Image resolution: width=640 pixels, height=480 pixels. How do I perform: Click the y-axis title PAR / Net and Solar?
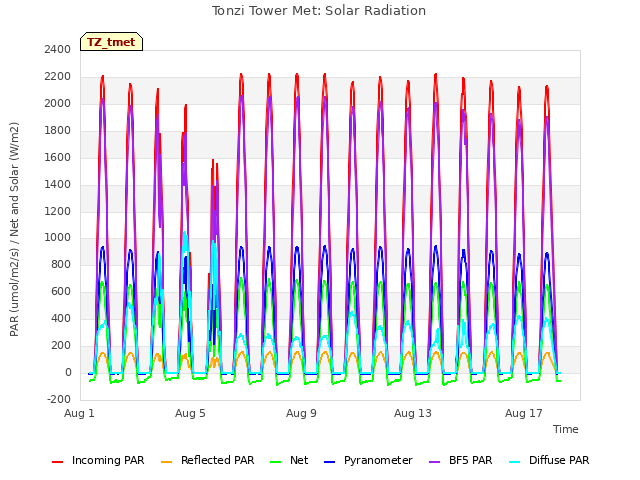click(14, 229)
